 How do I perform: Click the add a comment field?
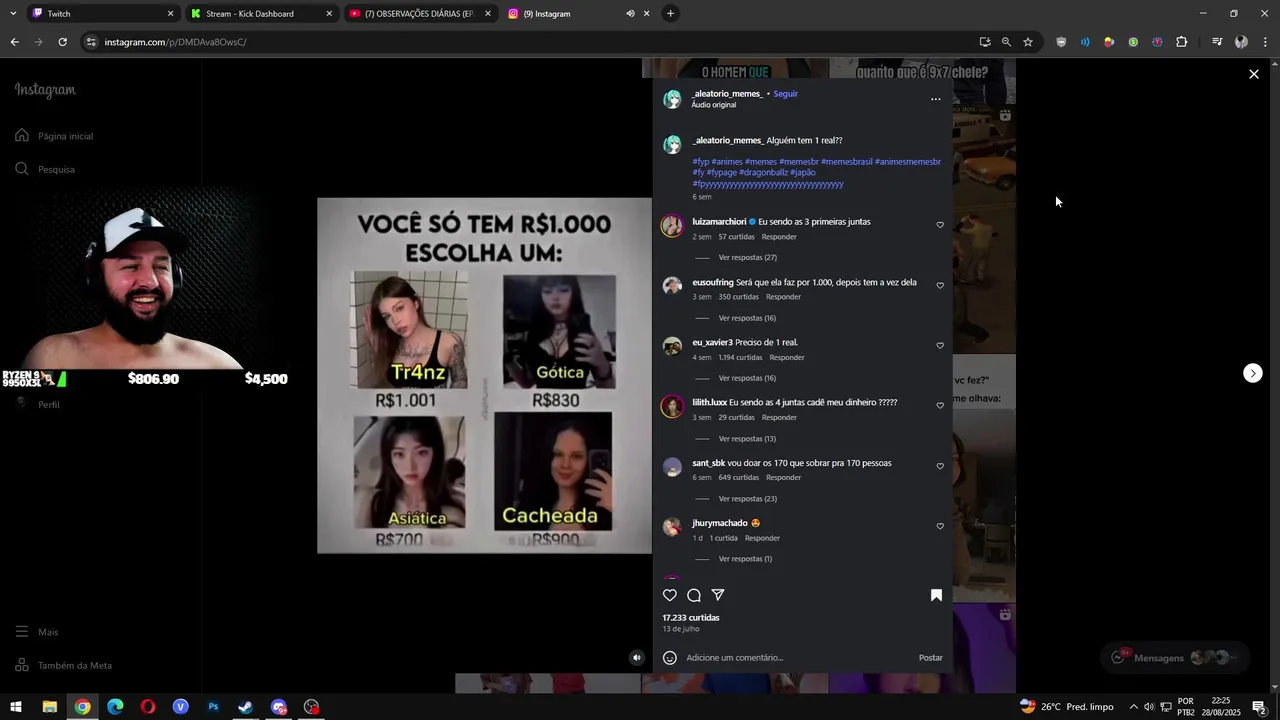[800, 658]
